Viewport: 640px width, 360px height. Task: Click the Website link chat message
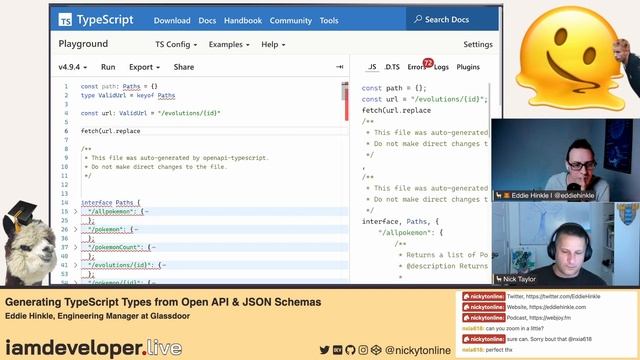[524, 307]
